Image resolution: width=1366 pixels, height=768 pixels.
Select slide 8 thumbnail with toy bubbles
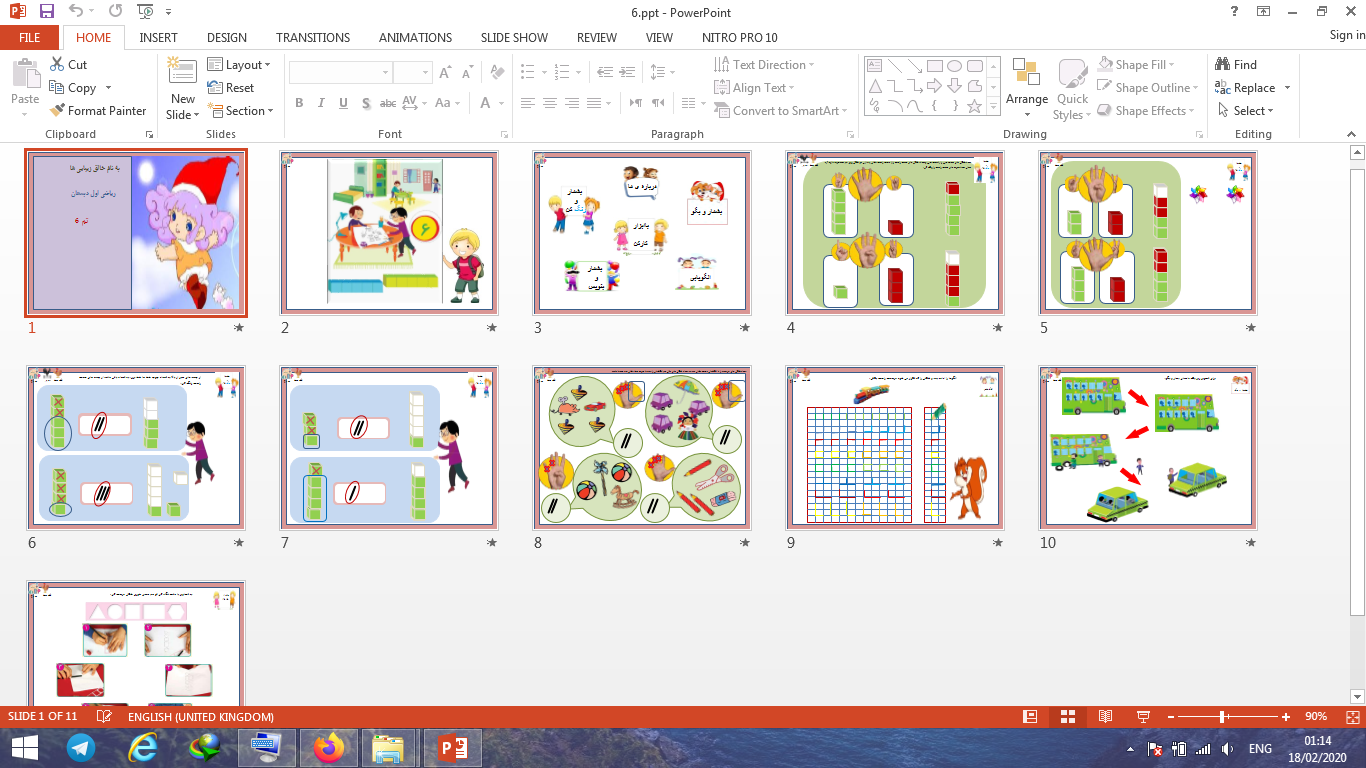642,447
